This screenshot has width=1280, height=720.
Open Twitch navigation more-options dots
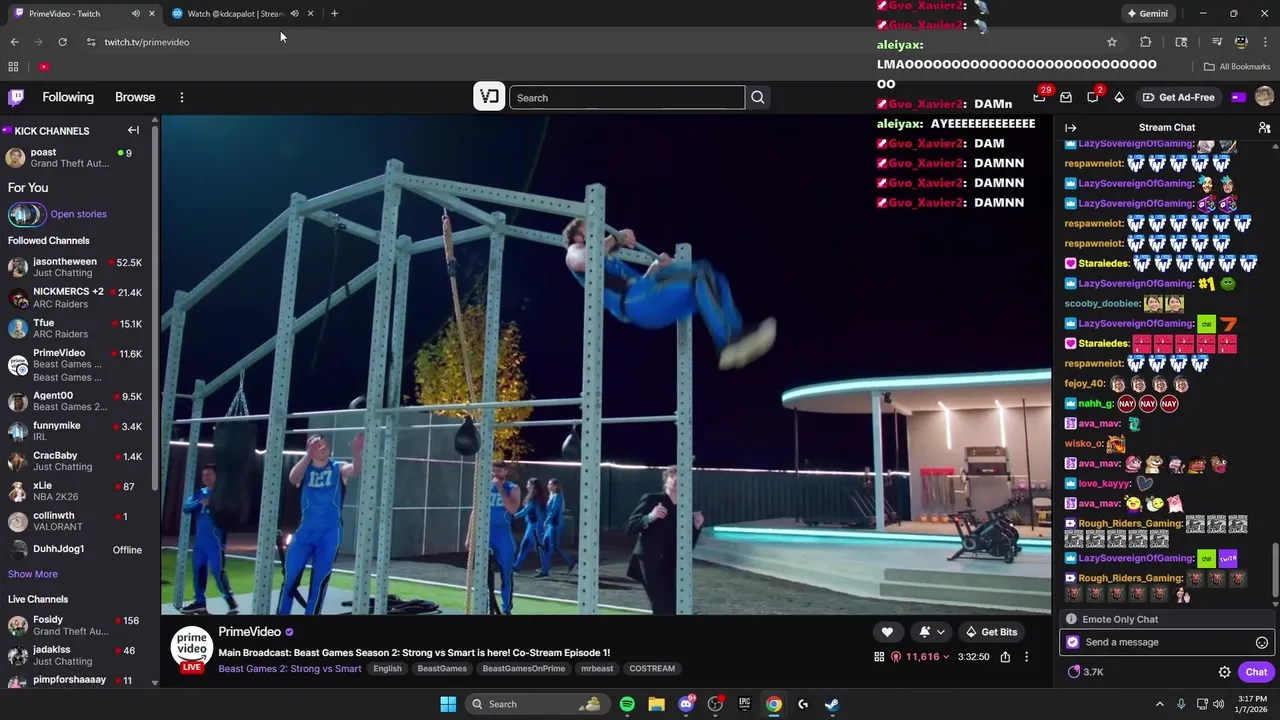click(182, 97)
